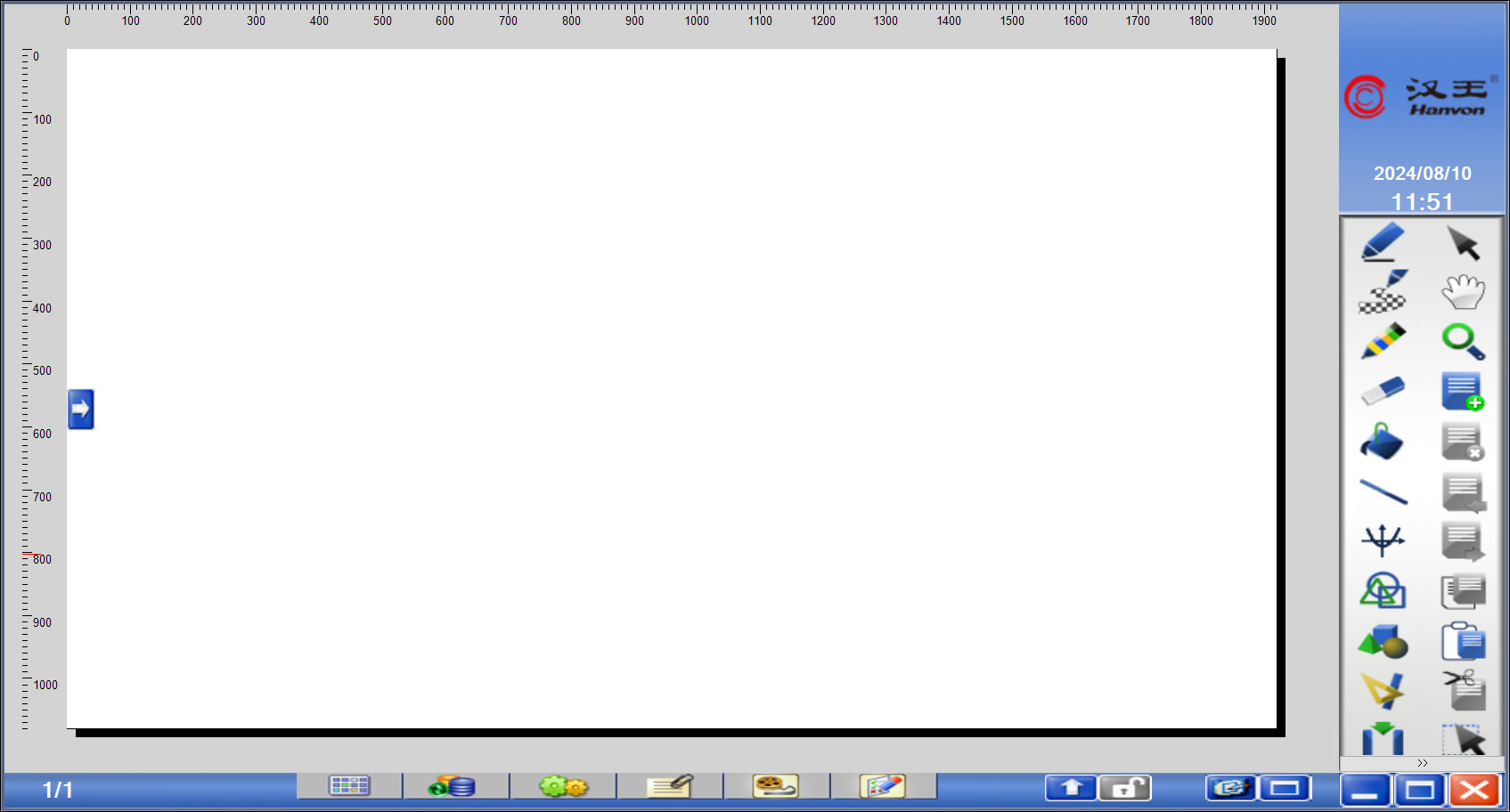Image resolution: width=1510 pixels, height=812 pixels.
Task: Select the eraser tool
Action: (x=1383, y=391)
